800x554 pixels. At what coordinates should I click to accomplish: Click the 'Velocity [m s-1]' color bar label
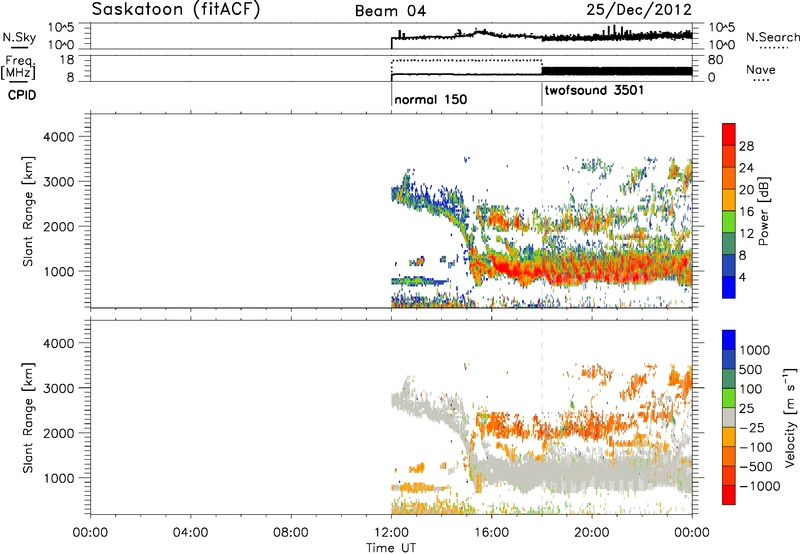(790, 417)
